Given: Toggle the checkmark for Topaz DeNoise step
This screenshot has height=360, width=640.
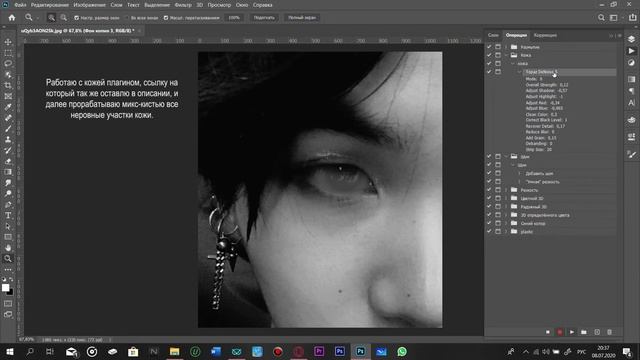Looking at the screenshot, I should (489, 72).
